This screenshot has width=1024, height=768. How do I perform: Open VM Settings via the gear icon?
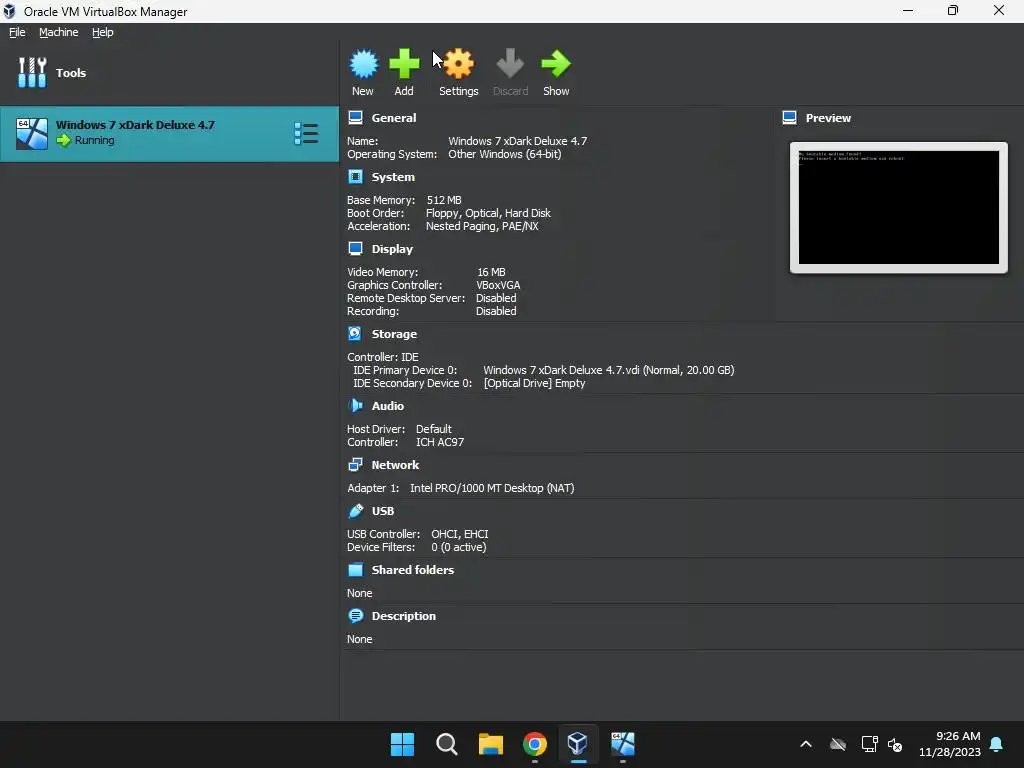pos(458,64)
